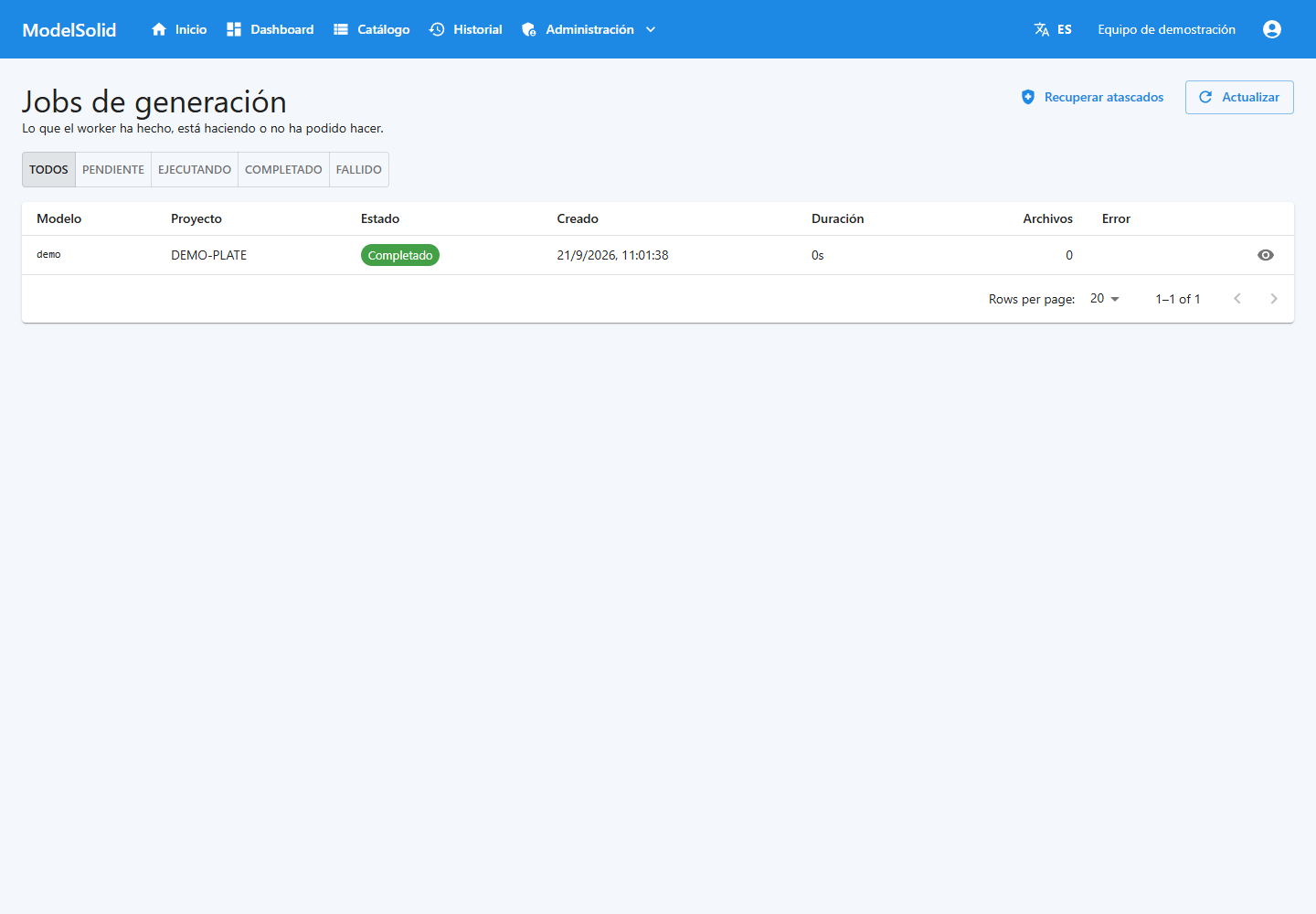Viewport: 1316px width, 914px height.
Task: Click the Duración column header
Action: tap(838, 218)
